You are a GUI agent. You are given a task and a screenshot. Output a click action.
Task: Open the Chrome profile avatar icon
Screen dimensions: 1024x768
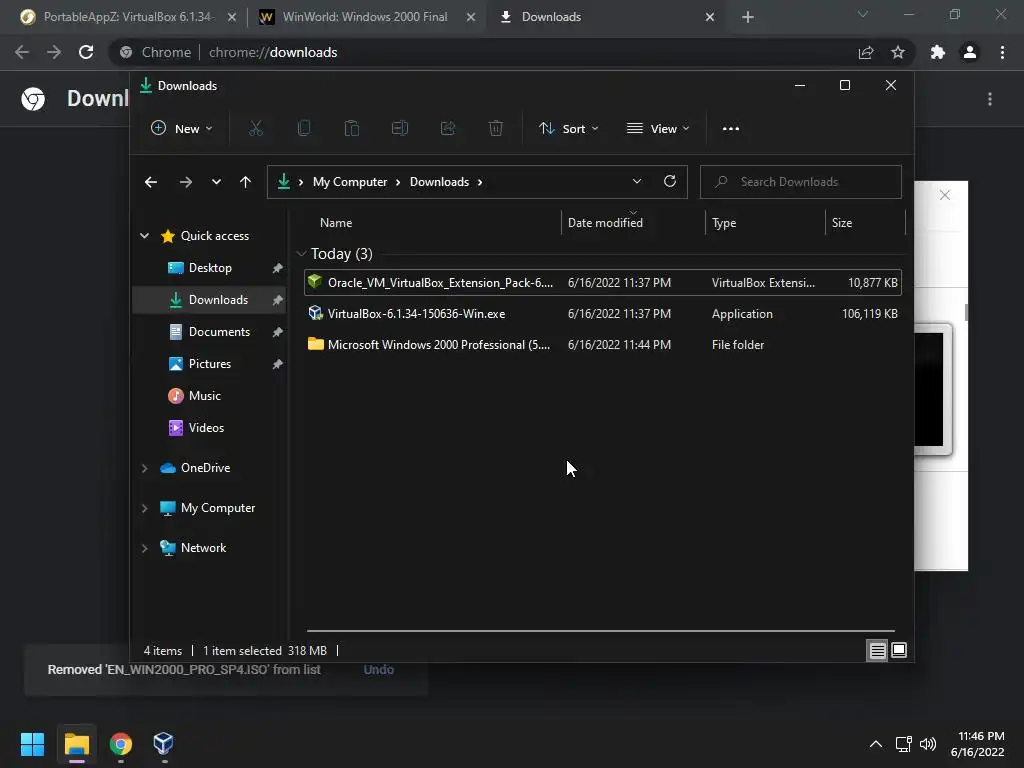click(x=970, y=52)
